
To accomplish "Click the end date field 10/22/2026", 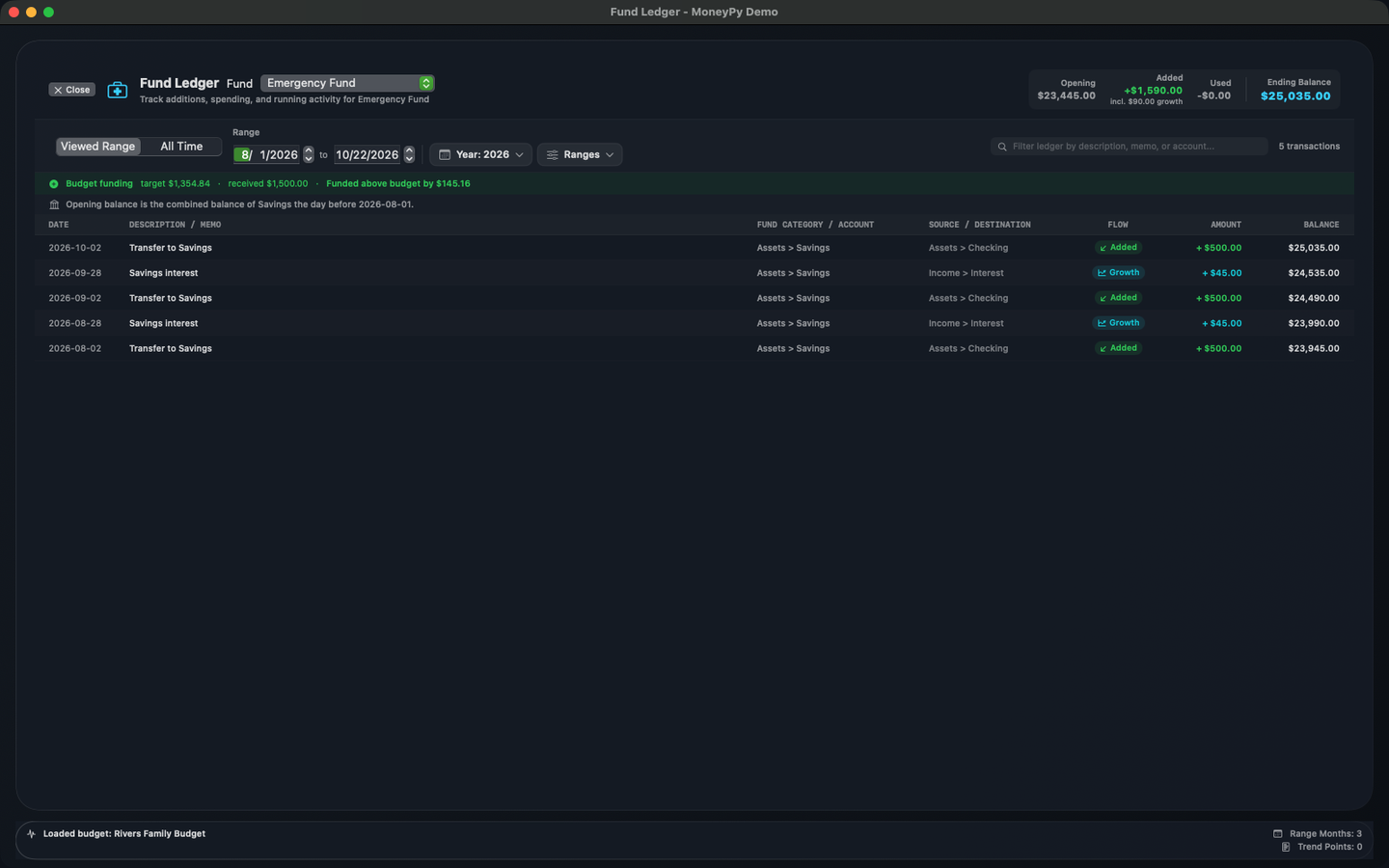I will pos(368,154).
